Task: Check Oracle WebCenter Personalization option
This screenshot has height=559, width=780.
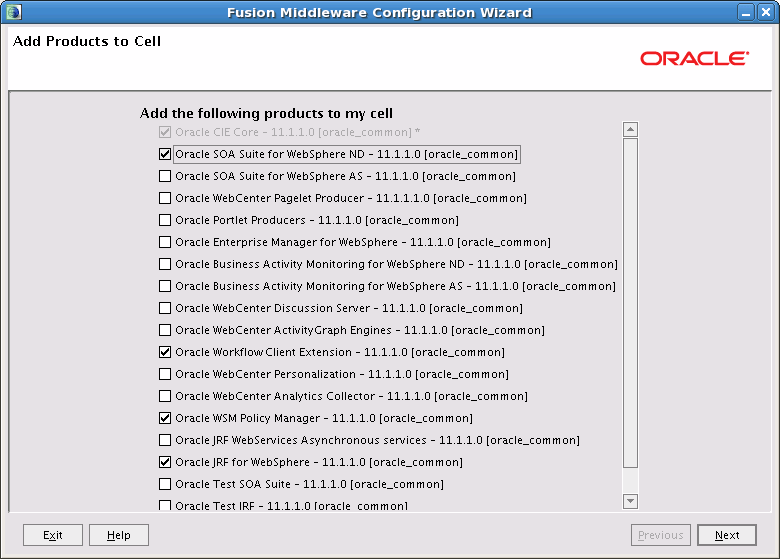Action: pos(165,374)
